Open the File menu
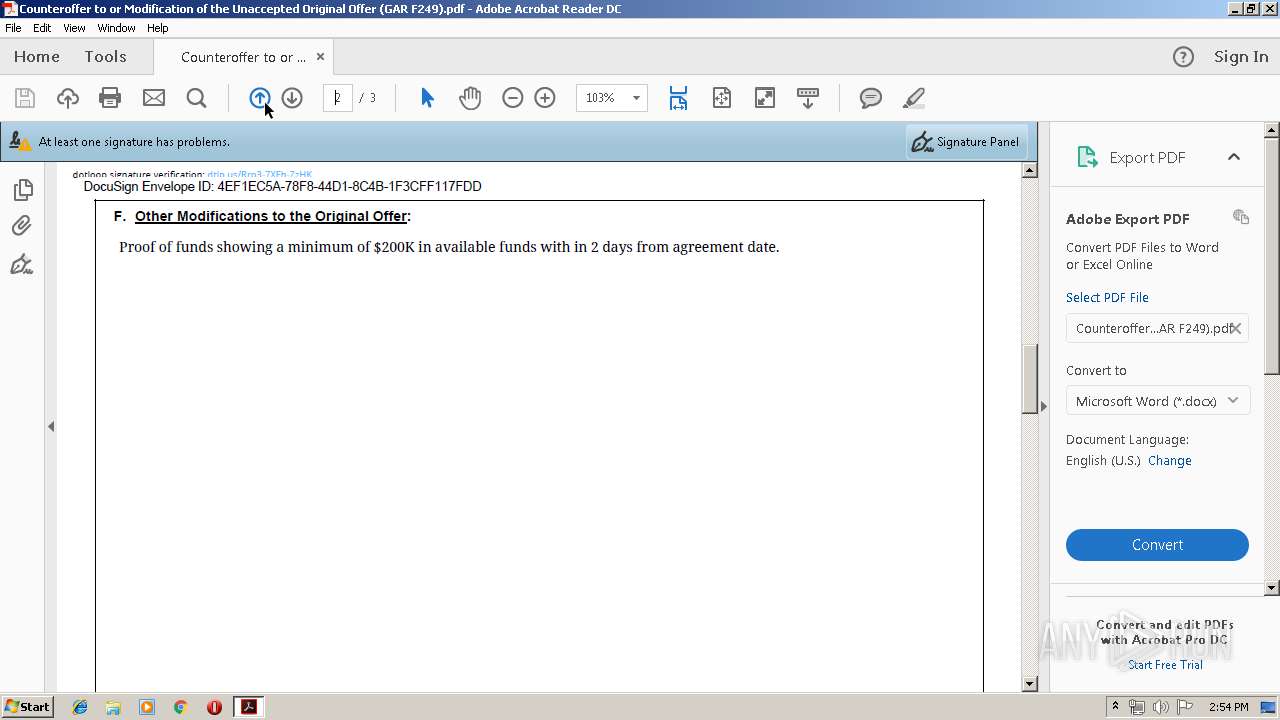Image resolution: width=1280 pixels, height=720 pixels. pyautogui.click(x=13, y=28)
